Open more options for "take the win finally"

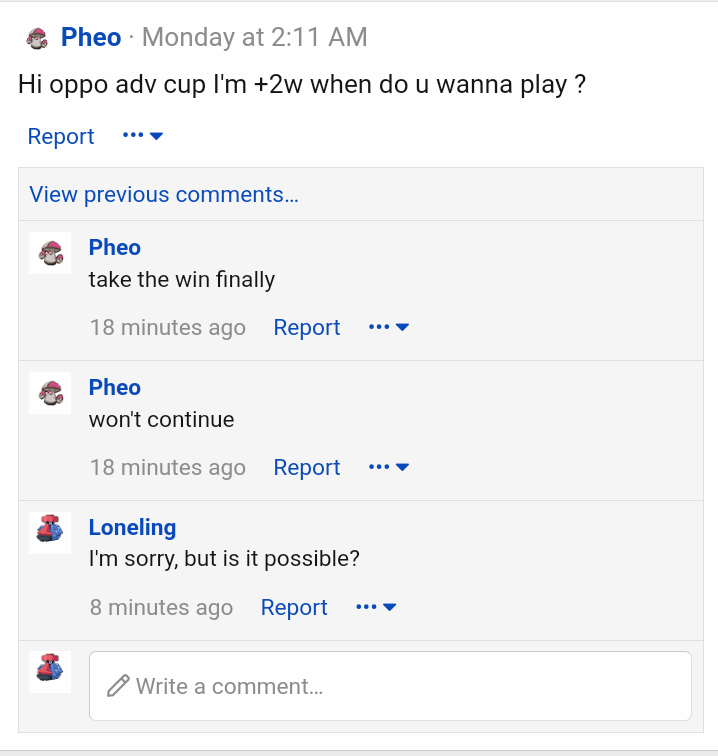389,327
